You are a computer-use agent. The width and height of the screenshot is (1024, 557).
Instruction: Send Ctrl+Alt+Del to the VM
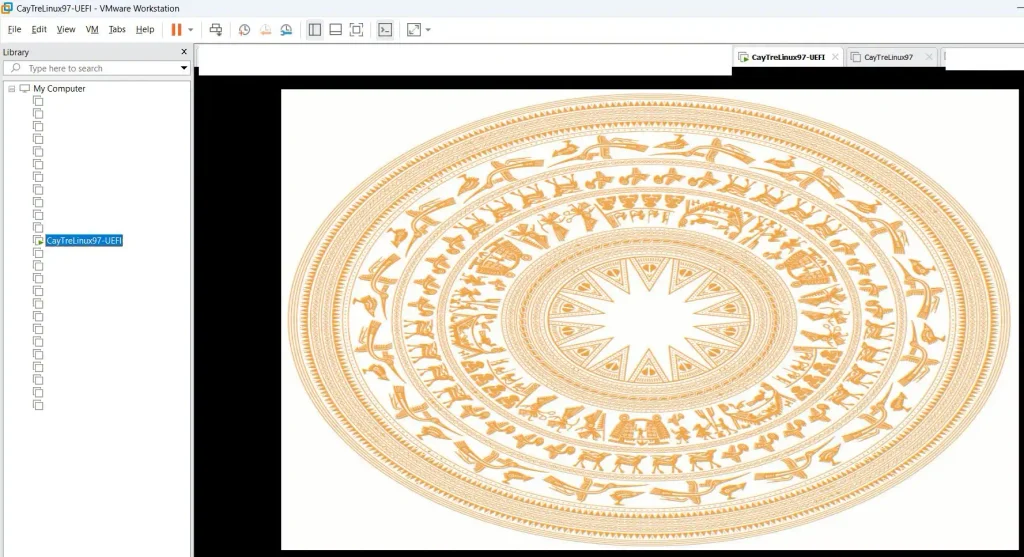pos(216,29)
